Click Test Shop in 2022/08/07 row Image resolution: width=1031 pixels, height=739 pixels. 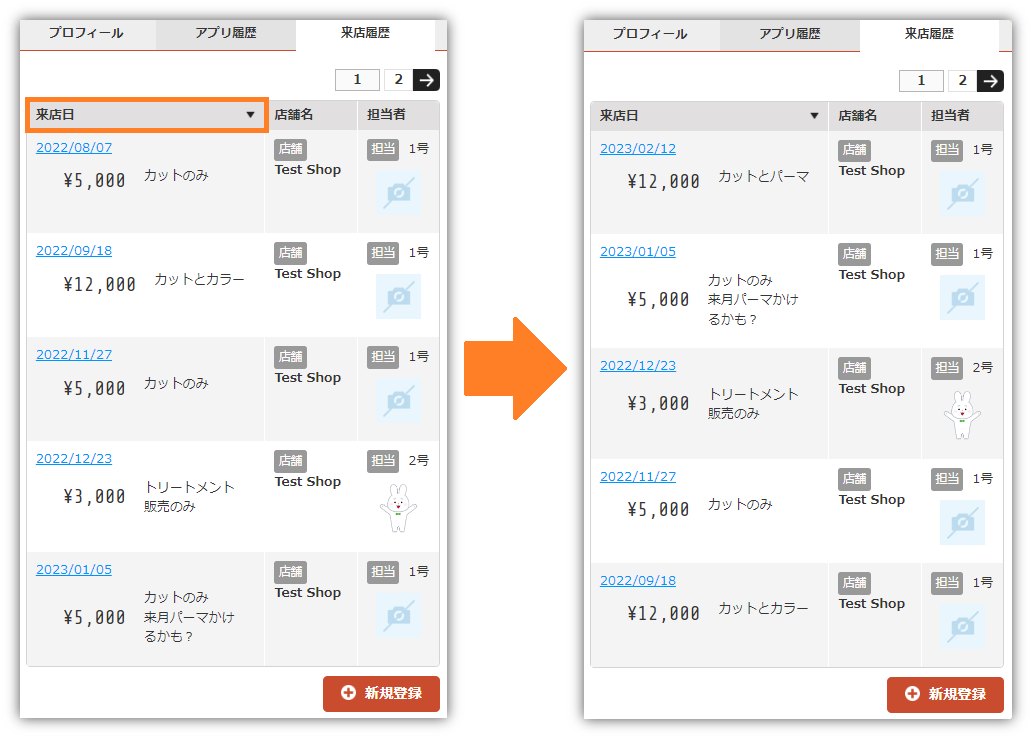click(308, 170)
